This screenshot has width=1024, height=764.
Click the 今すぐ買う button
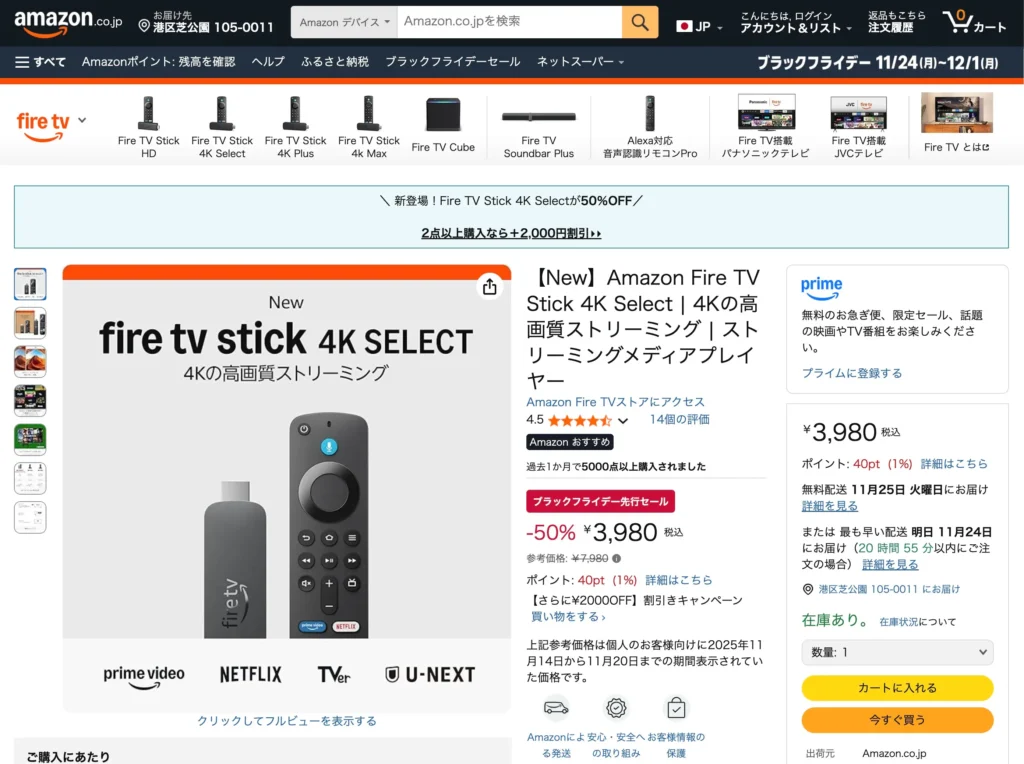click(x=897, y=720)
